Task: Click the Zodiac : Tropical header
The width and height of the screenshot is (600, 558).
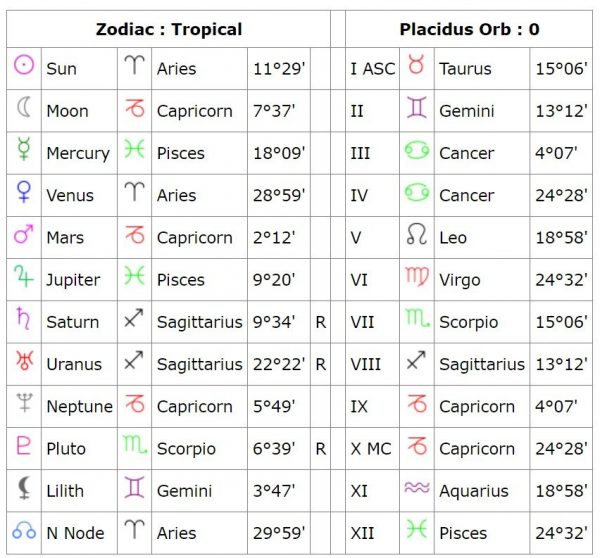Action: click(169, 29)
